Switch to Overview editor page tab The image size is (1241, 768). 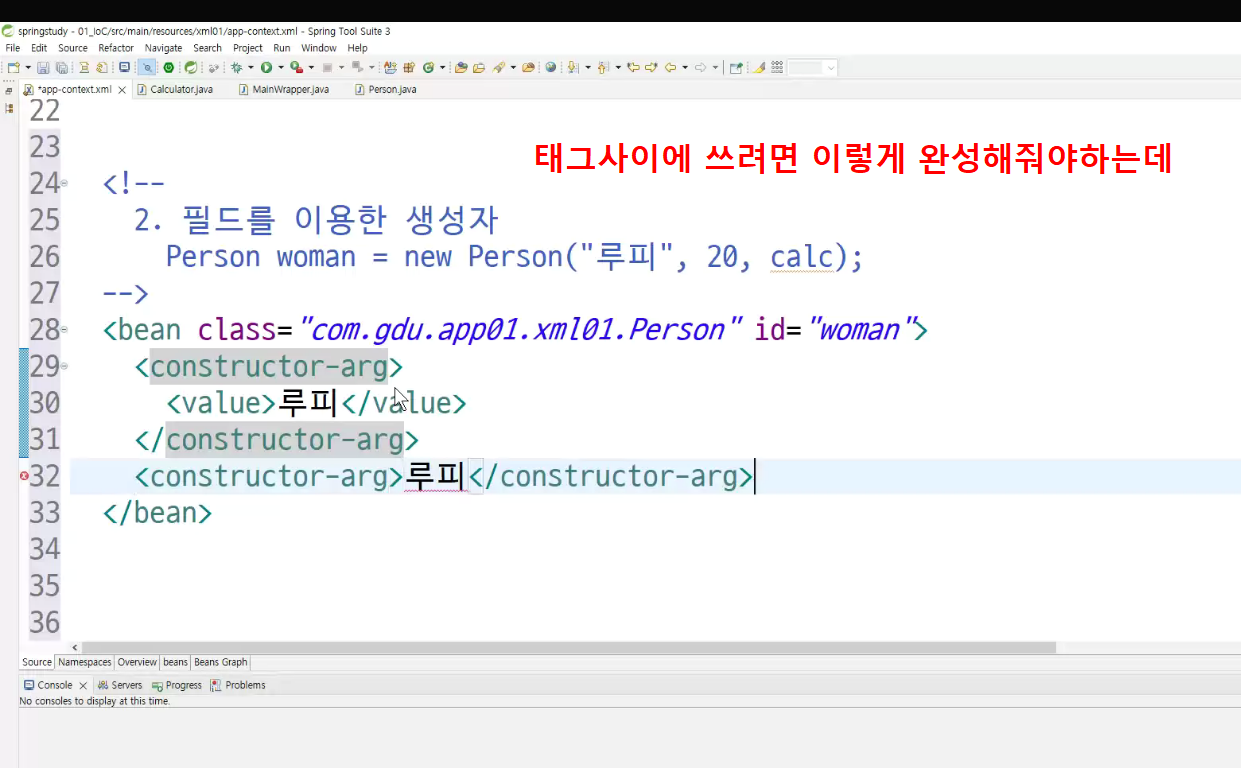click(137, 662)
